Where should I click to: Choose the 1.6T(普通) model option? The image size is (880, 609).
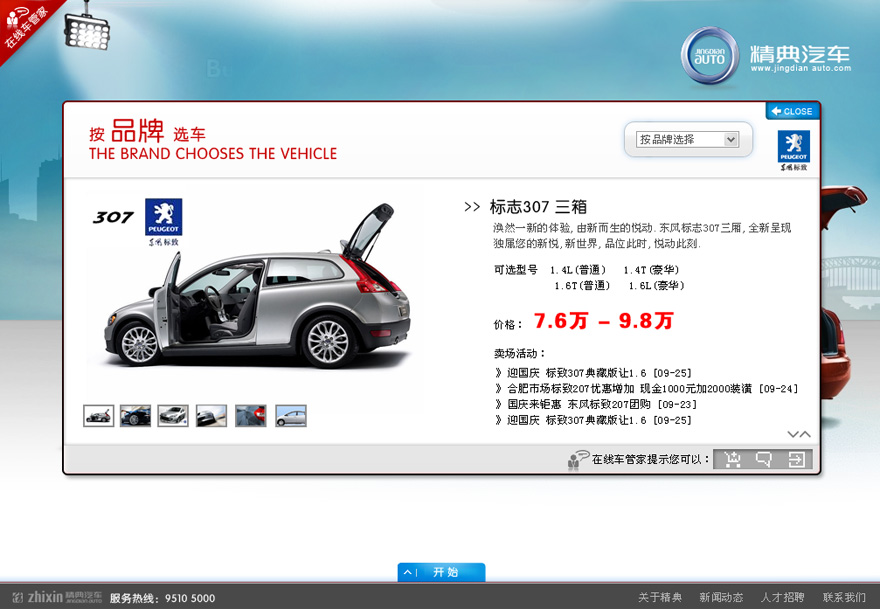coord(582,286)
